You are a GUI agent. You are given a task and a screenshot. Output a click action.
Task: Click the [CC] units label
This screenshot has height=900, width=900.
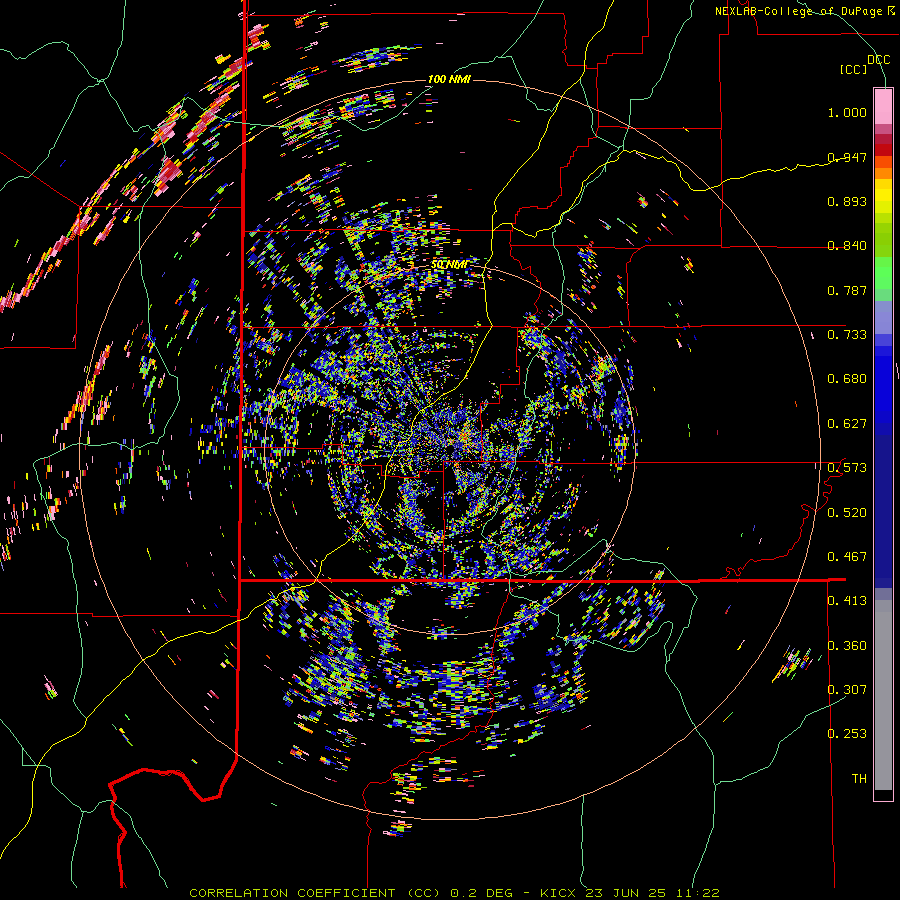pos(853,69)
